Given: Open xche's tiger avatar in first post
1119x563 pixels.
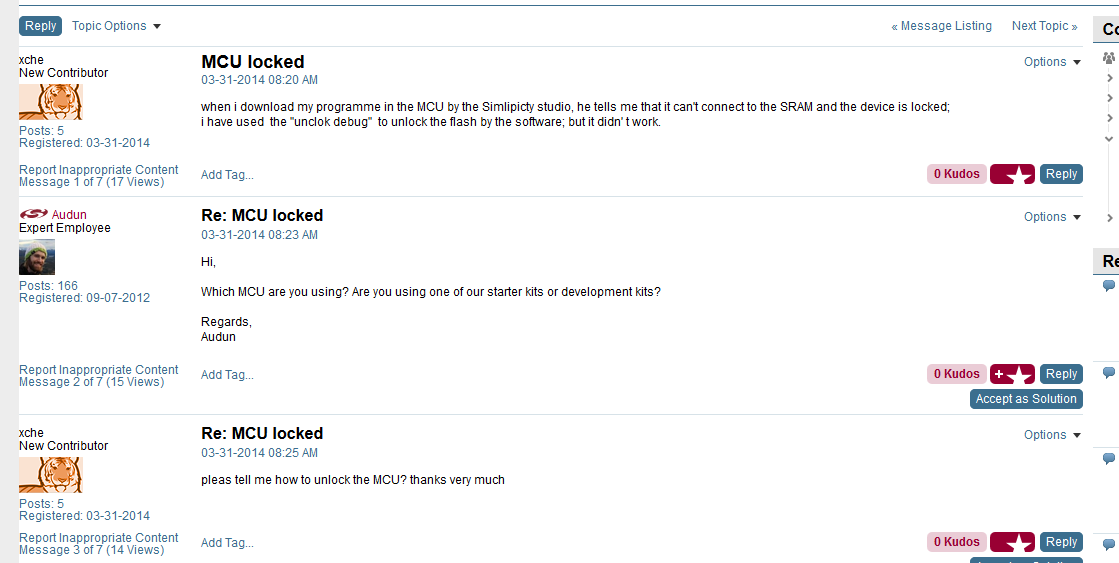Looking at the screenshot, I should coord(50,102).
